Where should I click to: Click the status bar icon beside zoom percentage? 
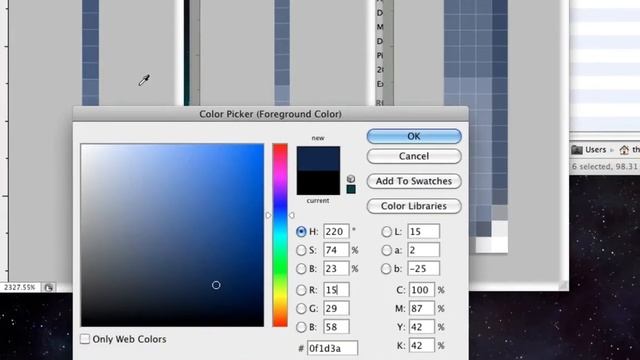(49, 288)
